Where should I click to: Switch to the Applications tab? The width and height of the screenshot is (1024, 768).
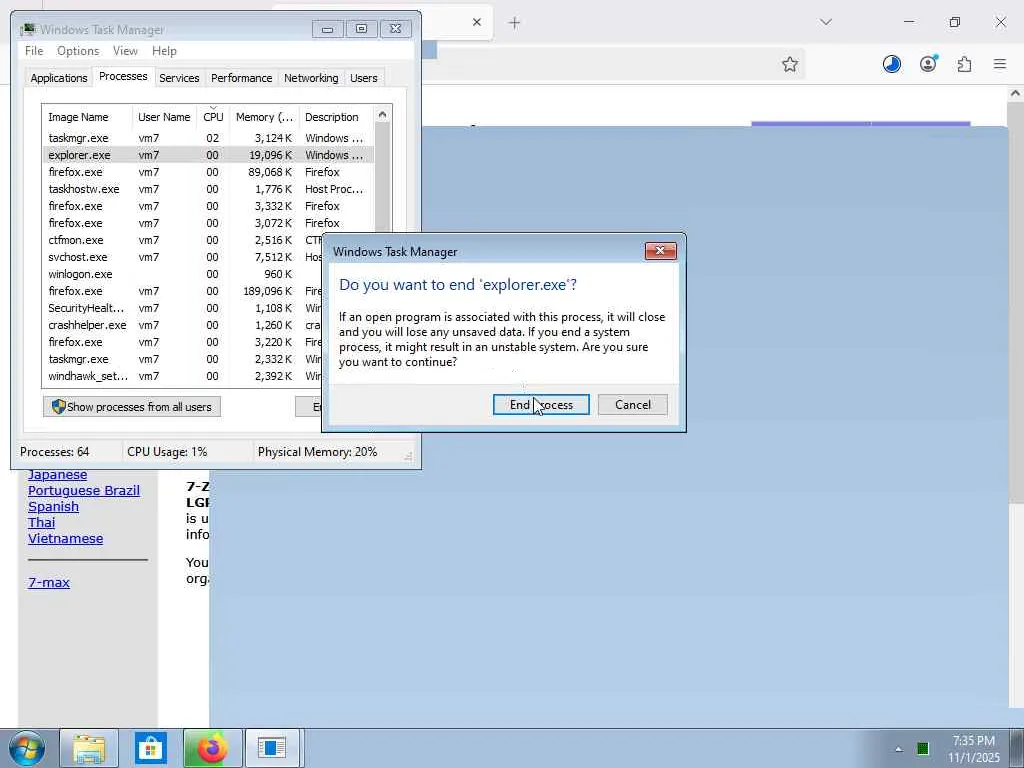coord(59,78)
